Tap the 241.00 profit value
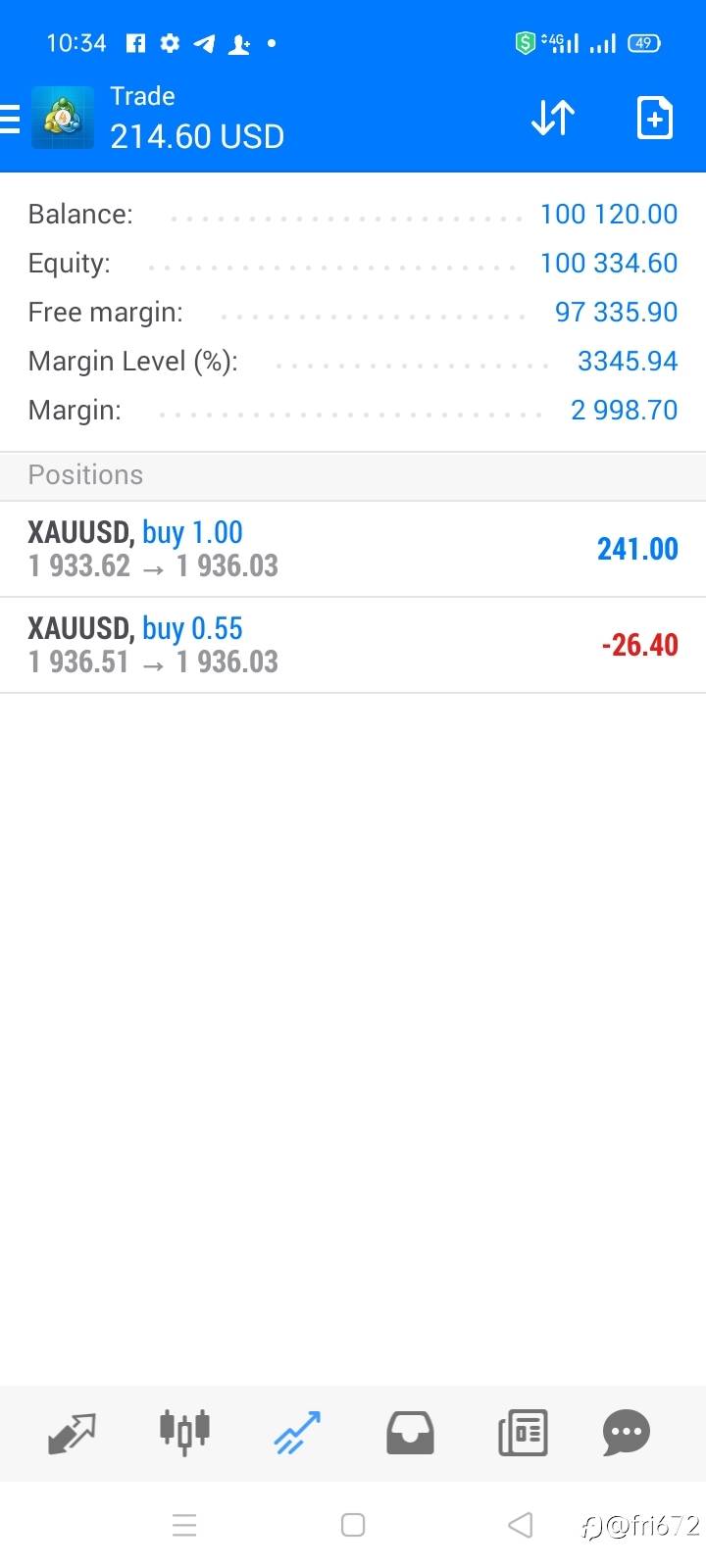 637,549
